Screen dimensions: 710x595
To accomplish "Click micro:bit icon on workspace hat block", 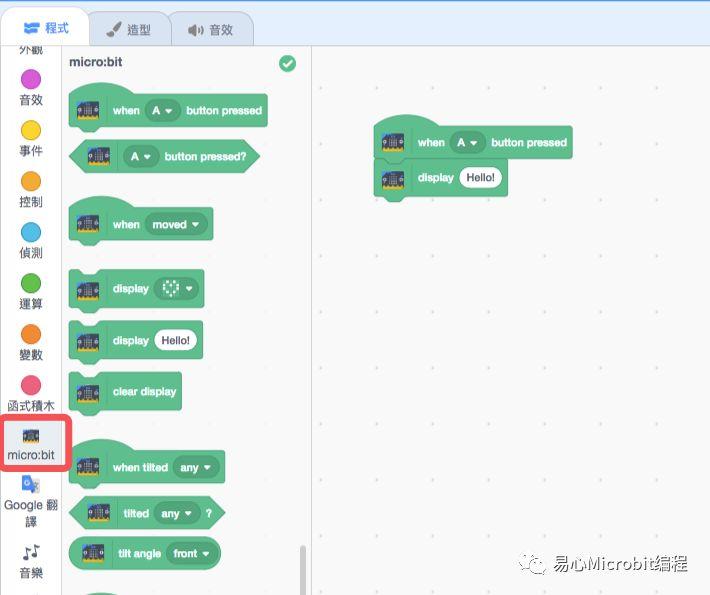I will click(x=393, y=142).
